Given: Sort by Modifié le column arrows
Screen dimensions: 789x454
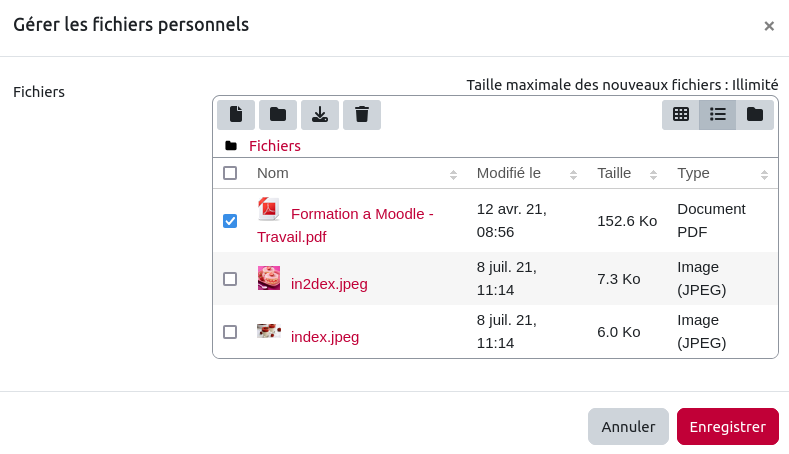Looking at the screenshot, I should pyautogui.click(x=573, y=174).
